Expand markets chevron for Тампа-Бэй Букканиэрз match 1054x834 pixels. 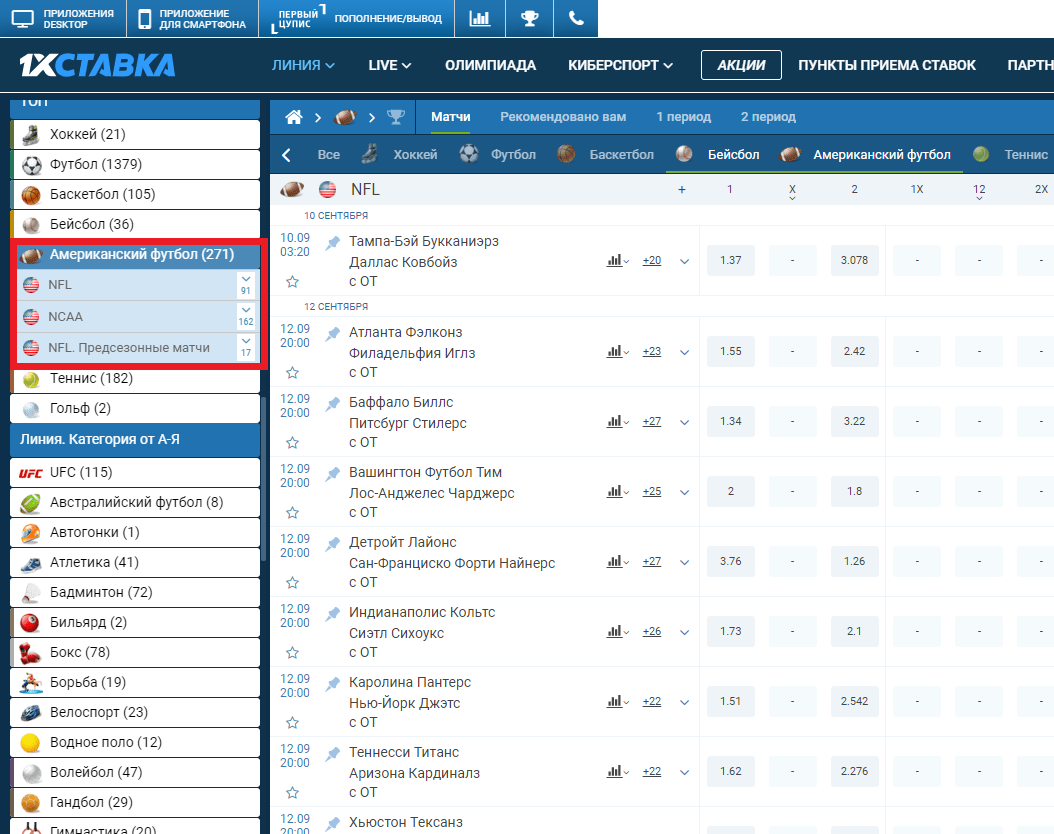point(684,261)
